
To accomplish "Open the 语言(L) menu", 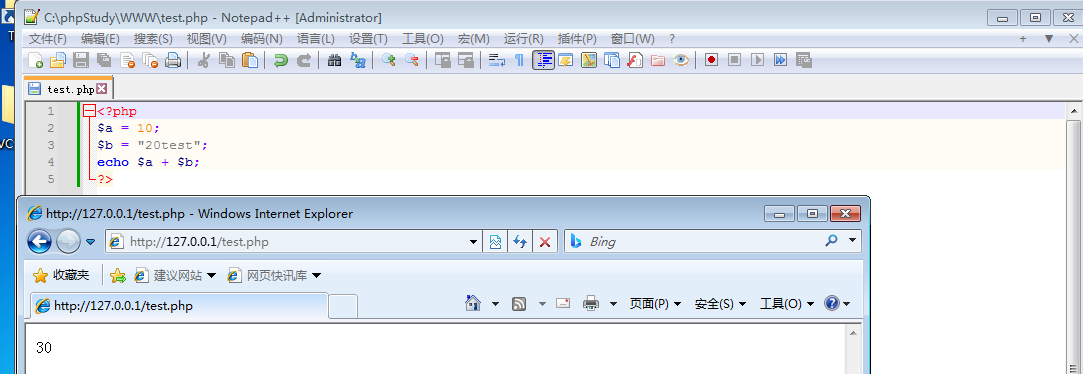I will (316, 39).
